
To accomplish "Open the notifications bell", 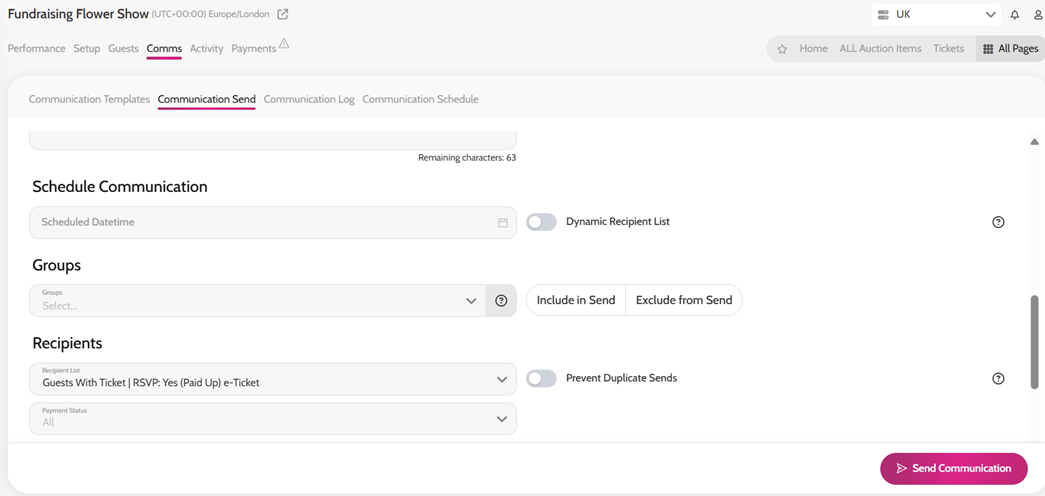I will pyautogui.click(x=1014, y=15).
